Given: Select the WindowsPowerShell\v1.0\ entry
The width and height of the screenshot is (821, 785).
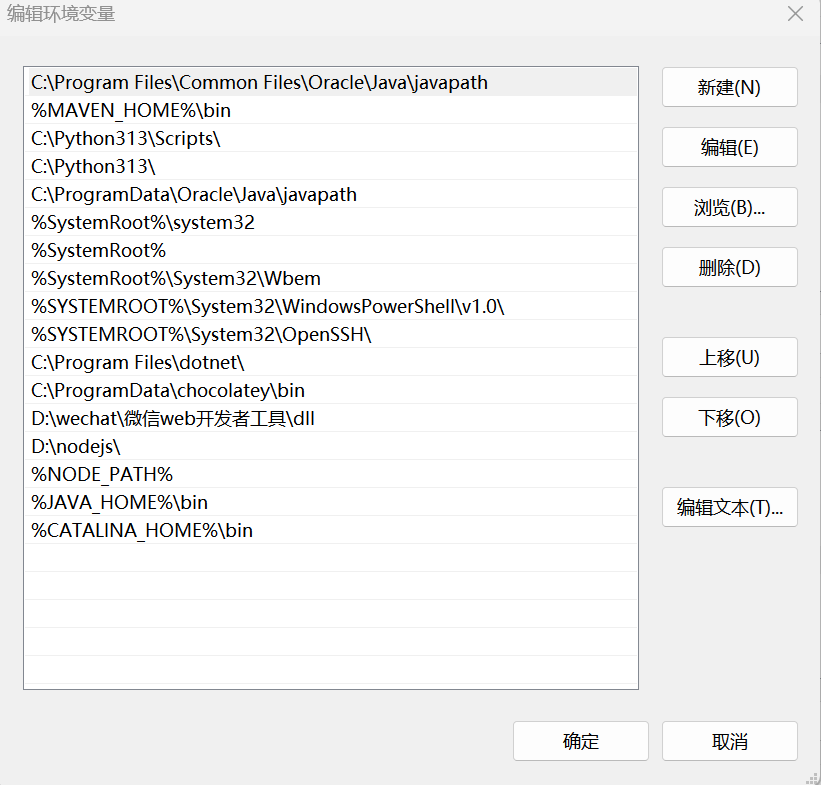Looking at the screenshot, I should (331, 306).
